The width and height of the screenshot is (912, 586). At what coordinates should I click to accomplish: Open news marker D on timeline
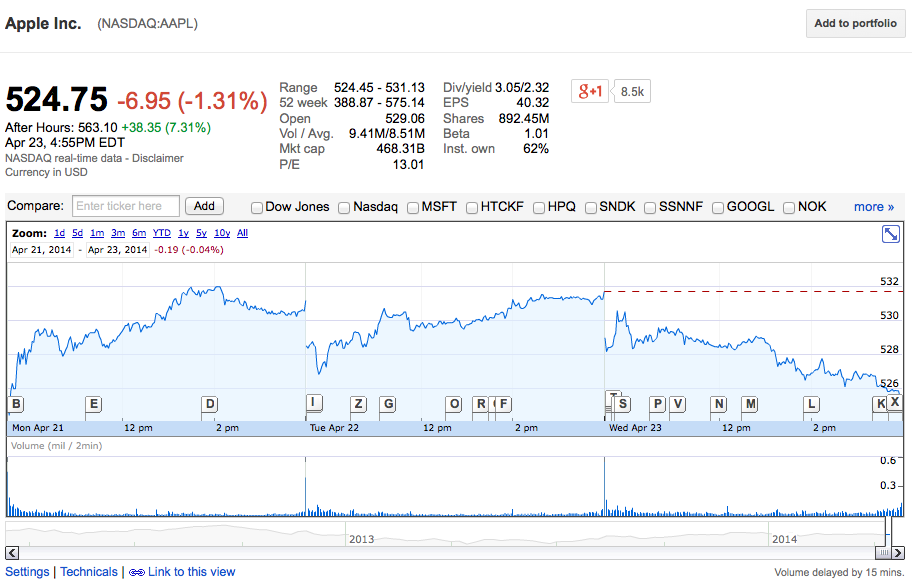tap(209, 404)
